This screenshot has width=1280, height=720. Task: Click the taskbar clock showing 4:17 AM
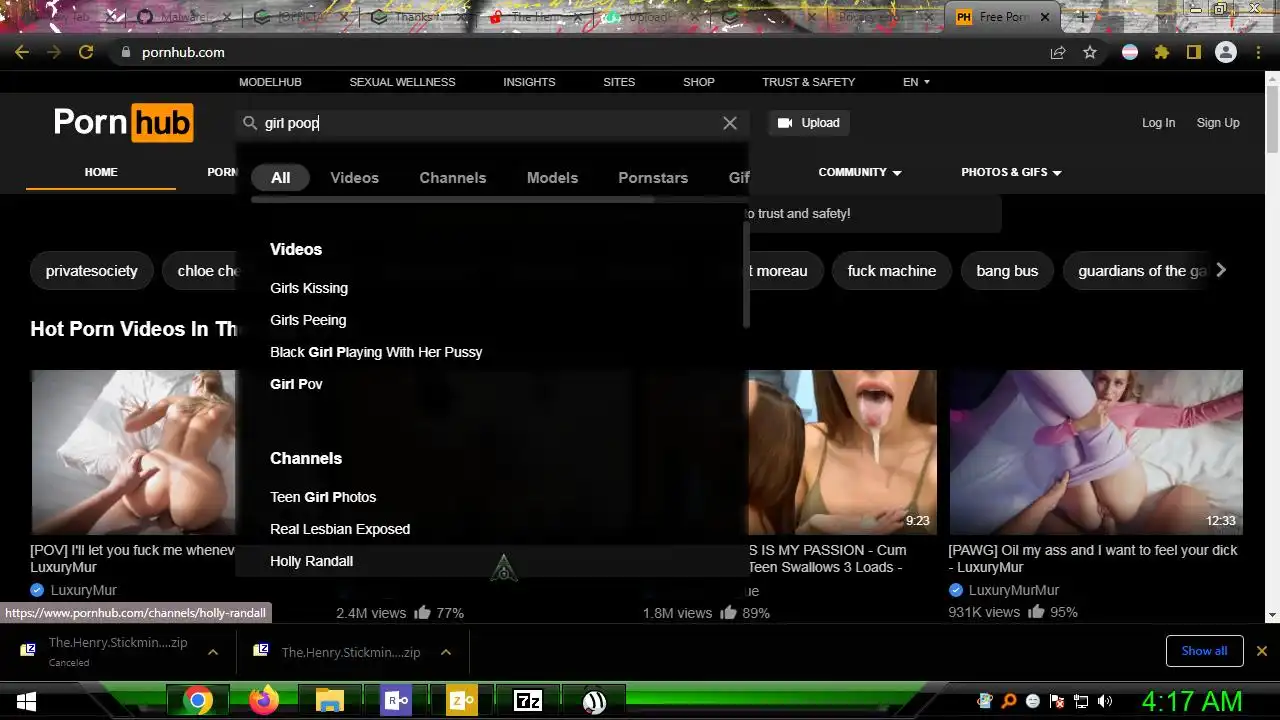(x=1192, y=701)
